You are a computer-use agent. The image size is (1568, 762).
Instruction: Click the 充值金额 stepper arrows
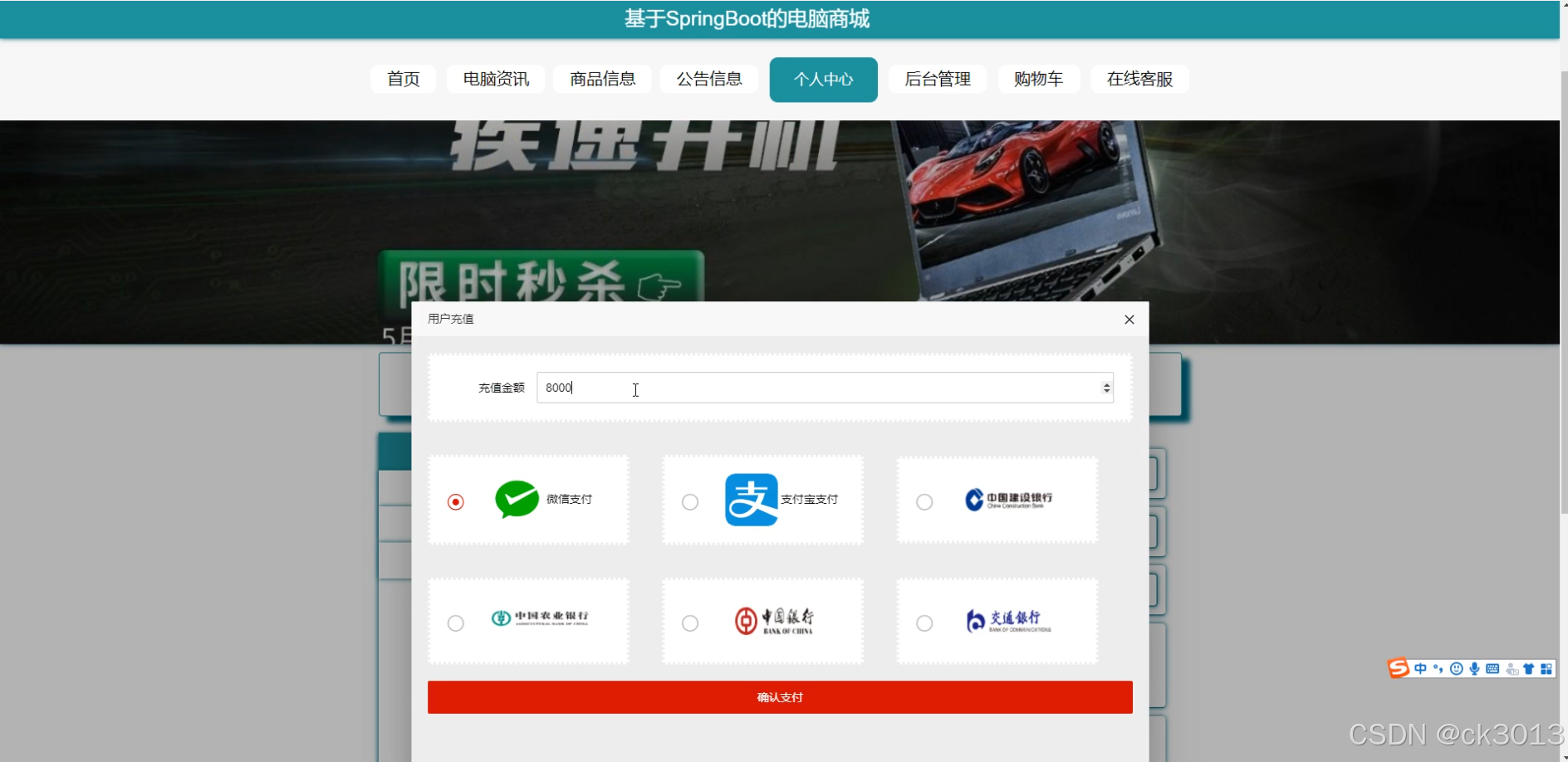tap(1106, 388)
